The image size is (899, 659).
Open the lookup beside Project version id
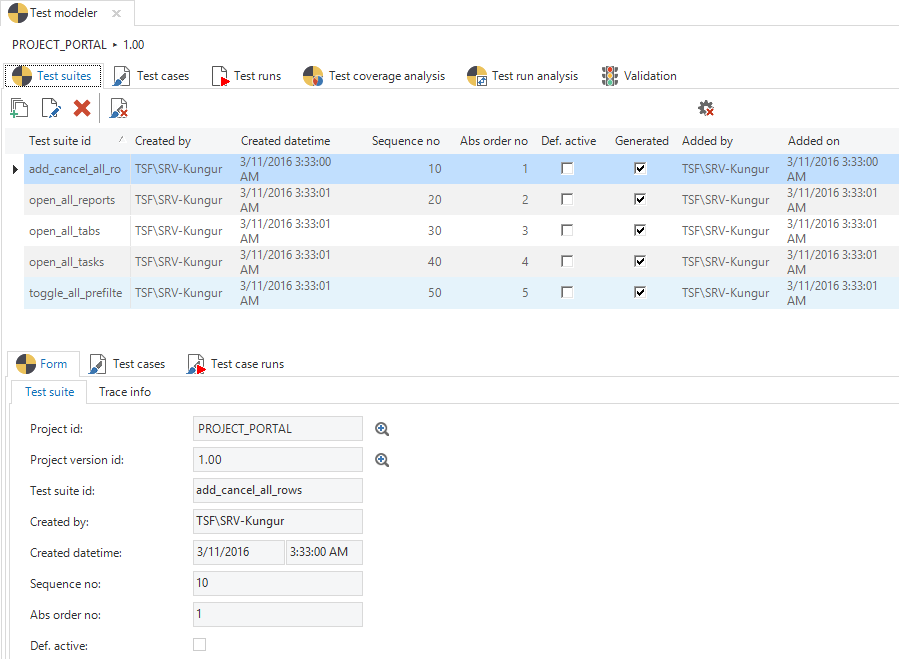[x=381, y=460]
